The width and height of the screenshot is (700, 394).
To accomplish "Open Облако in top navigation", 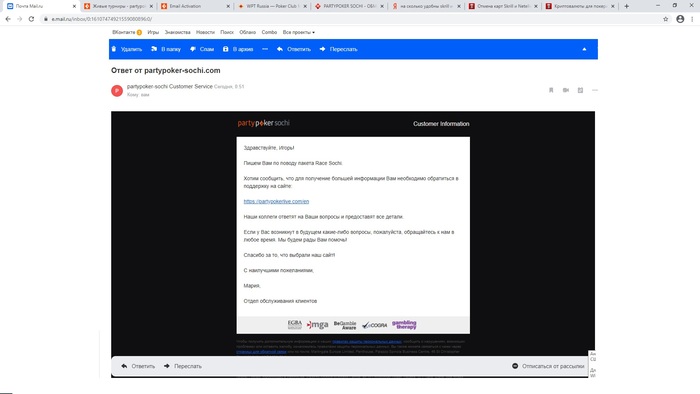I will click(247, 32).
